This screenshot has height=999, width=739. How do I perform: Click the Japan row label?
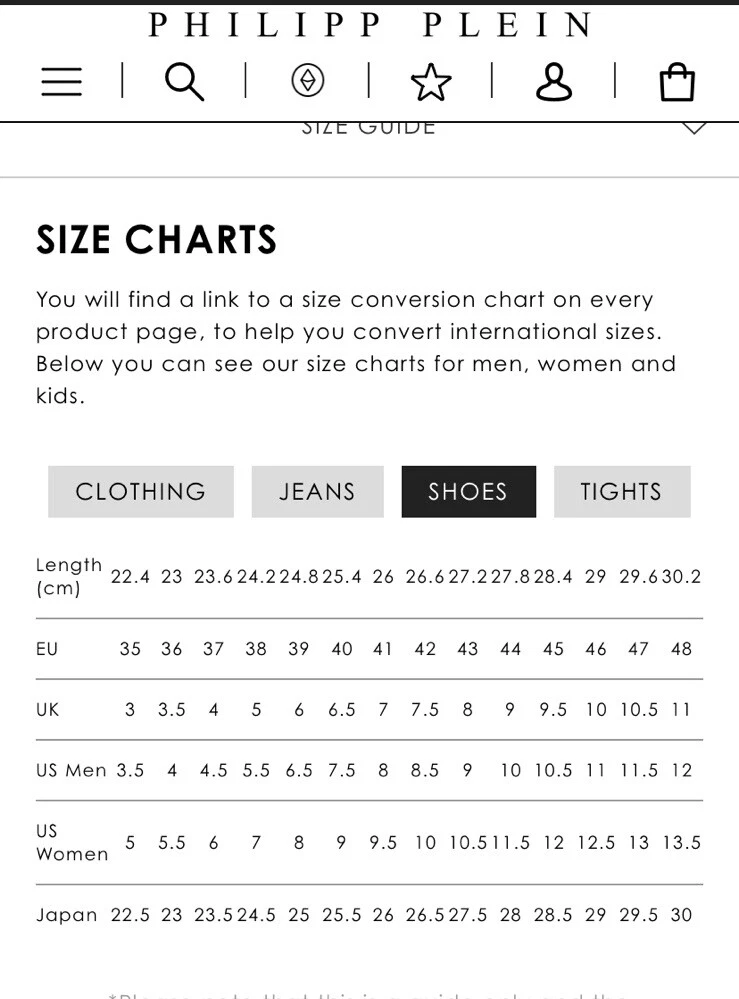[67, 915]
